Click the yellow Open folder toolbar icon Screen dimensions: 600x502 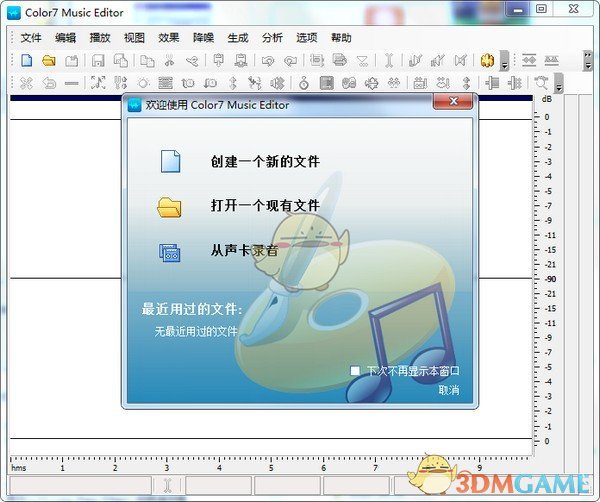[x=49, y=60]
